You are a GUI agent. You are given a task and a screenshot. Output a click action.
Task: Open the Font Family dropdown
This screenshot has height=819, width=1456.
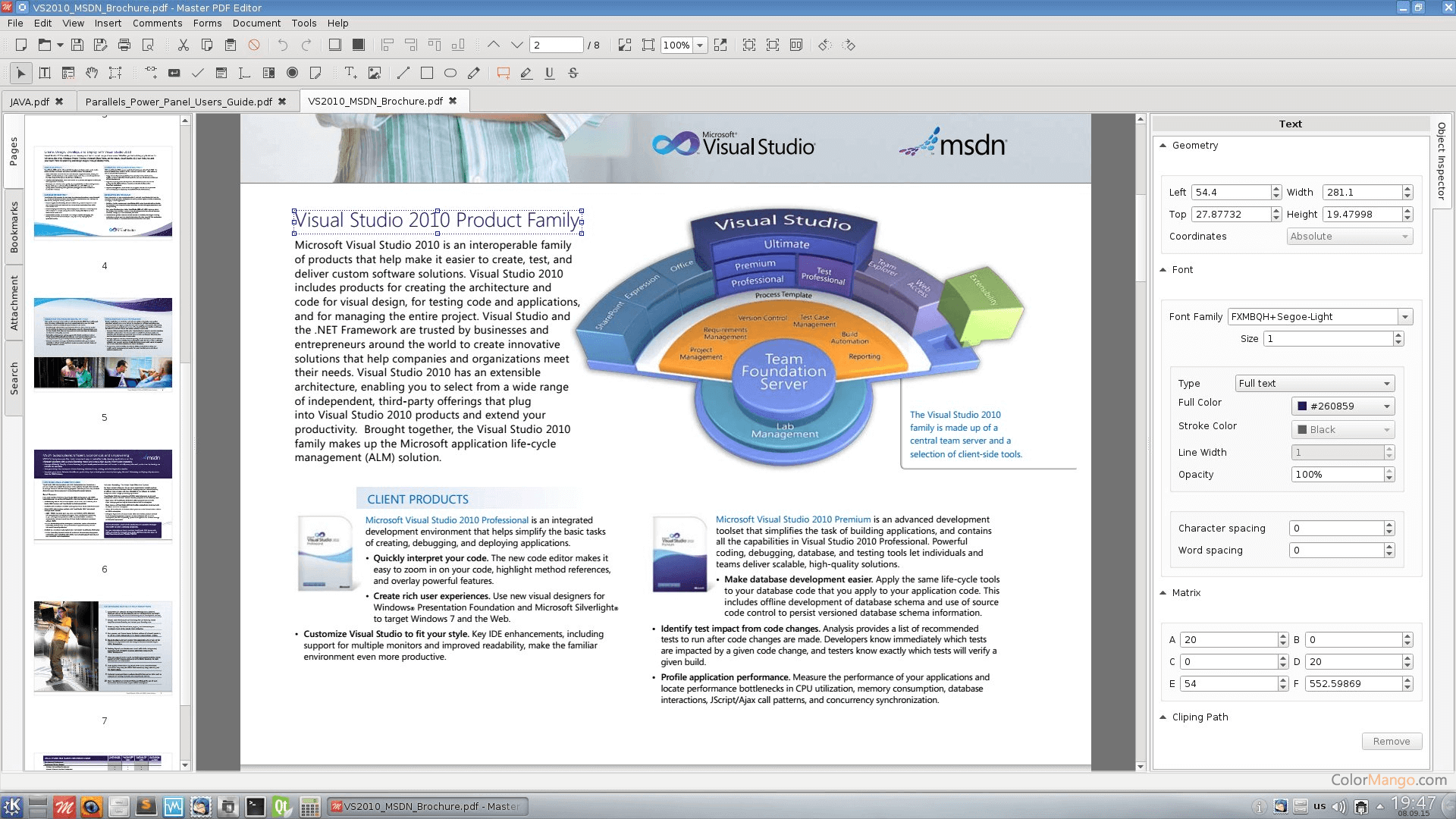click(x=1407, y=316)
